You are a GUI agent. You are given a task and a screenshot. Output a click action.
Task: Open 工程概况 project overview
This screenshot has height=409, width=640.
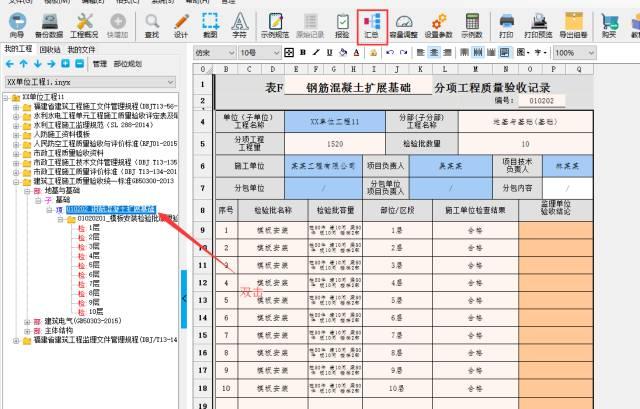coord(84,25)
